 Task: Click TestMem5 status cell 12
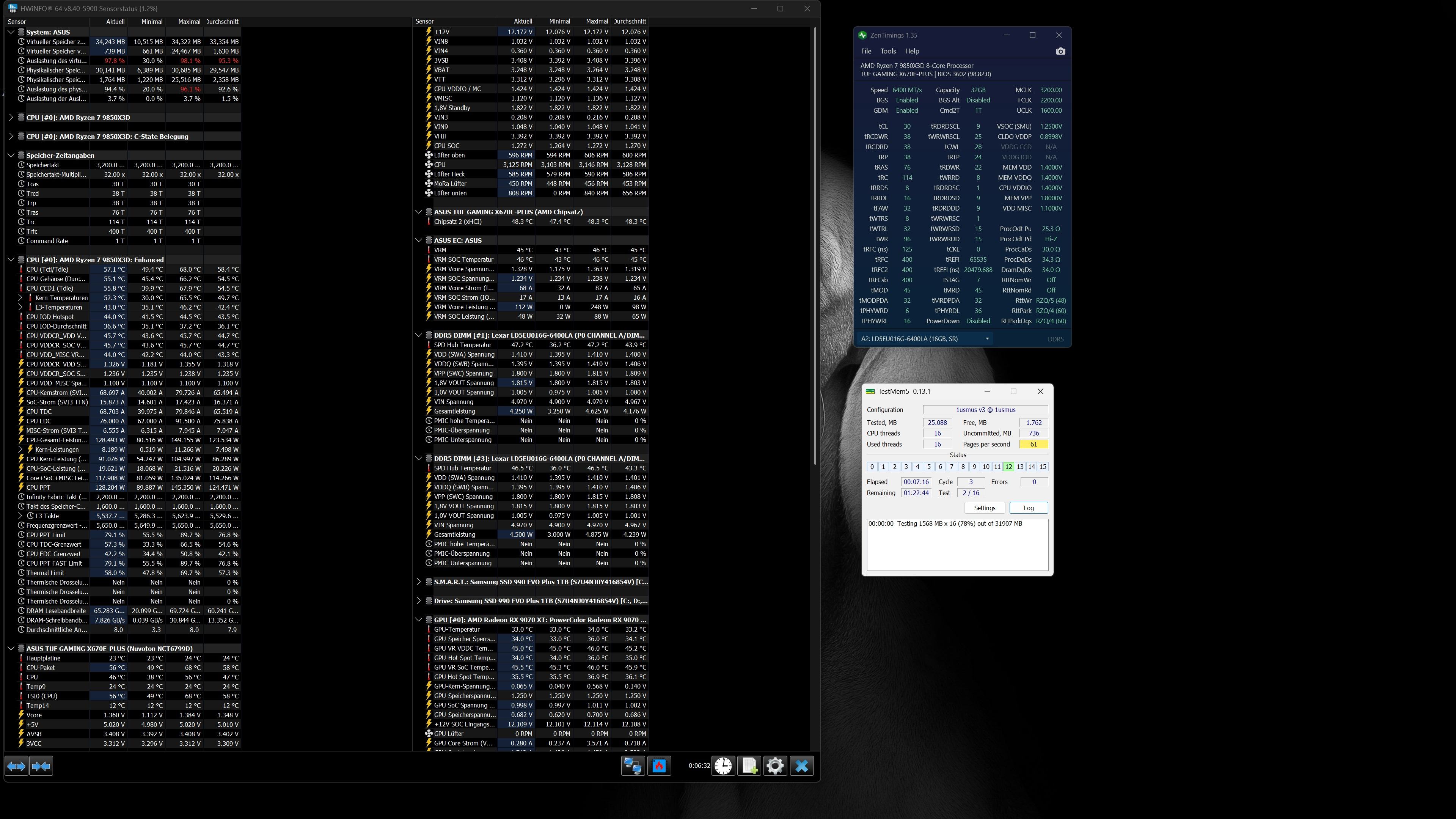(x=1008, y=467)
